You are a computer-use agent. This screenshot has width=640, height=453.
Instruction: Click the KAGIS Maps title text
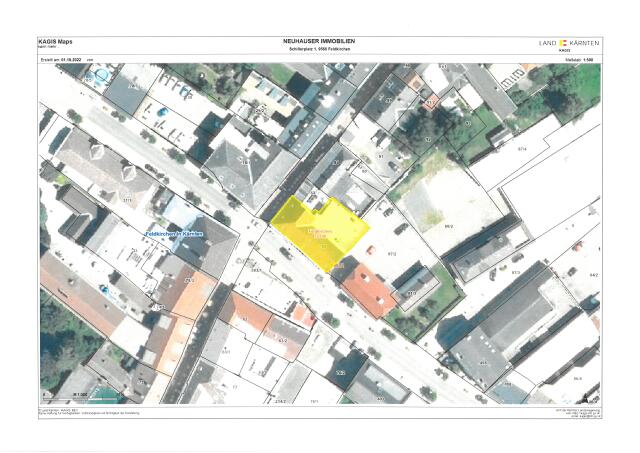(x=56, y=40)
